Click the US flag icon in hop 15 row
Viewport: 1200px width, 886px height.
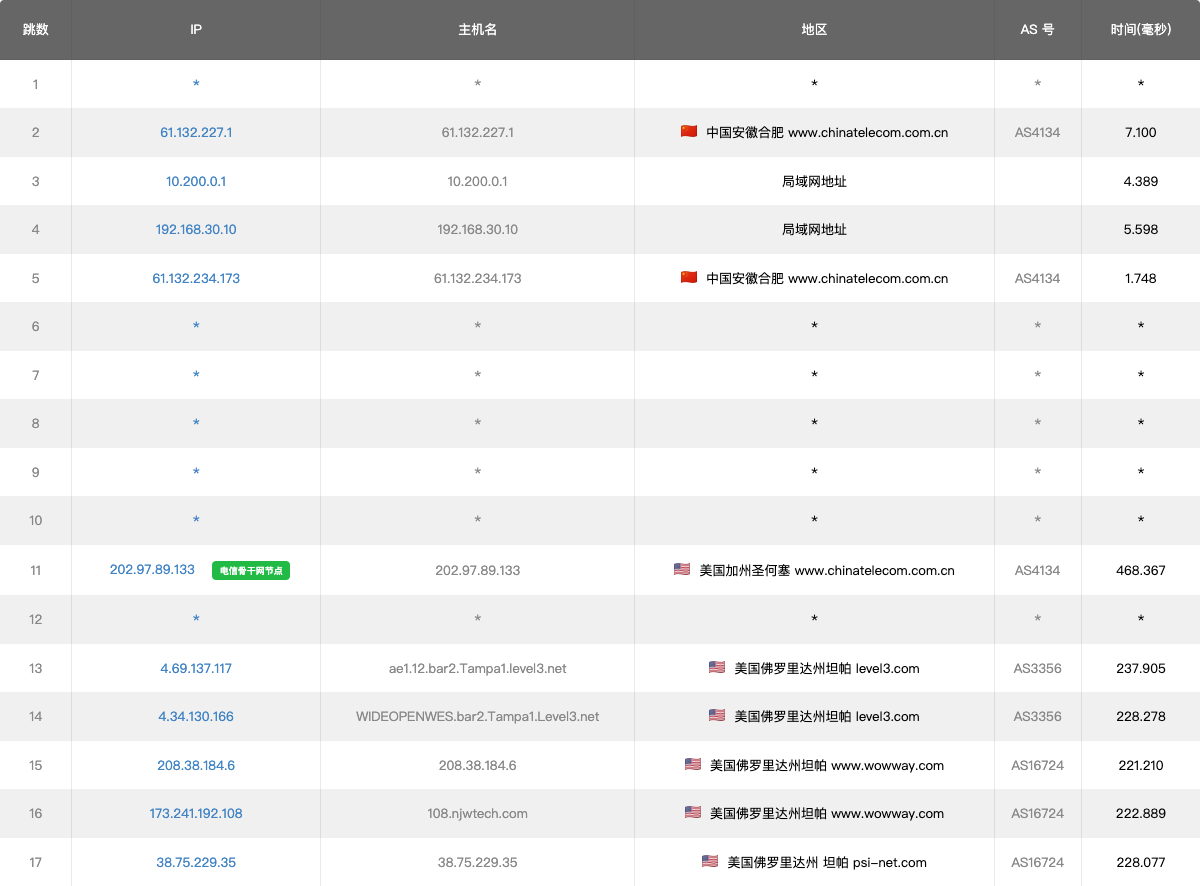coord(693,764)
